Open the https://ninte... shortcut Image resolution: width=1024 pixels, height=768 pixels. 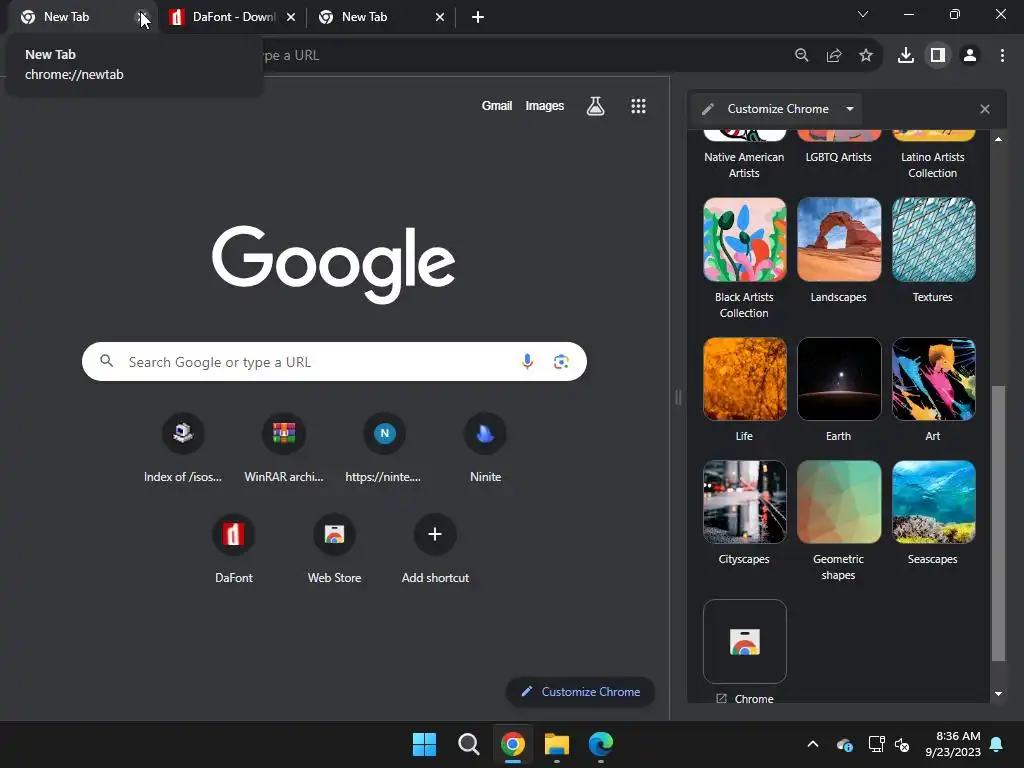(x=384, y=448)
